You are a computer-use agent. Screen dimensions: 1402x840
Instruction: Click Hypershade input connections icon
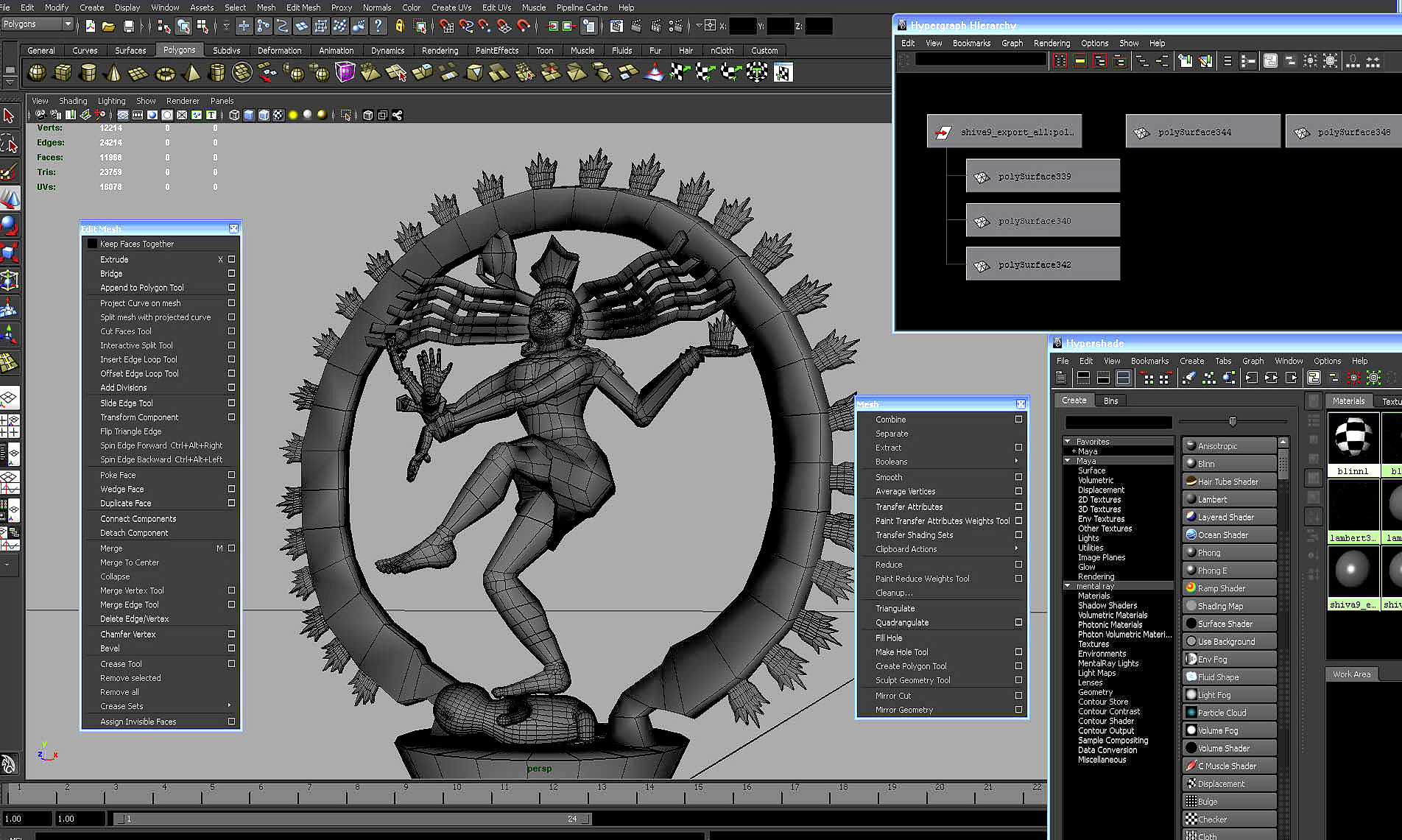(x=1251, y=378)
